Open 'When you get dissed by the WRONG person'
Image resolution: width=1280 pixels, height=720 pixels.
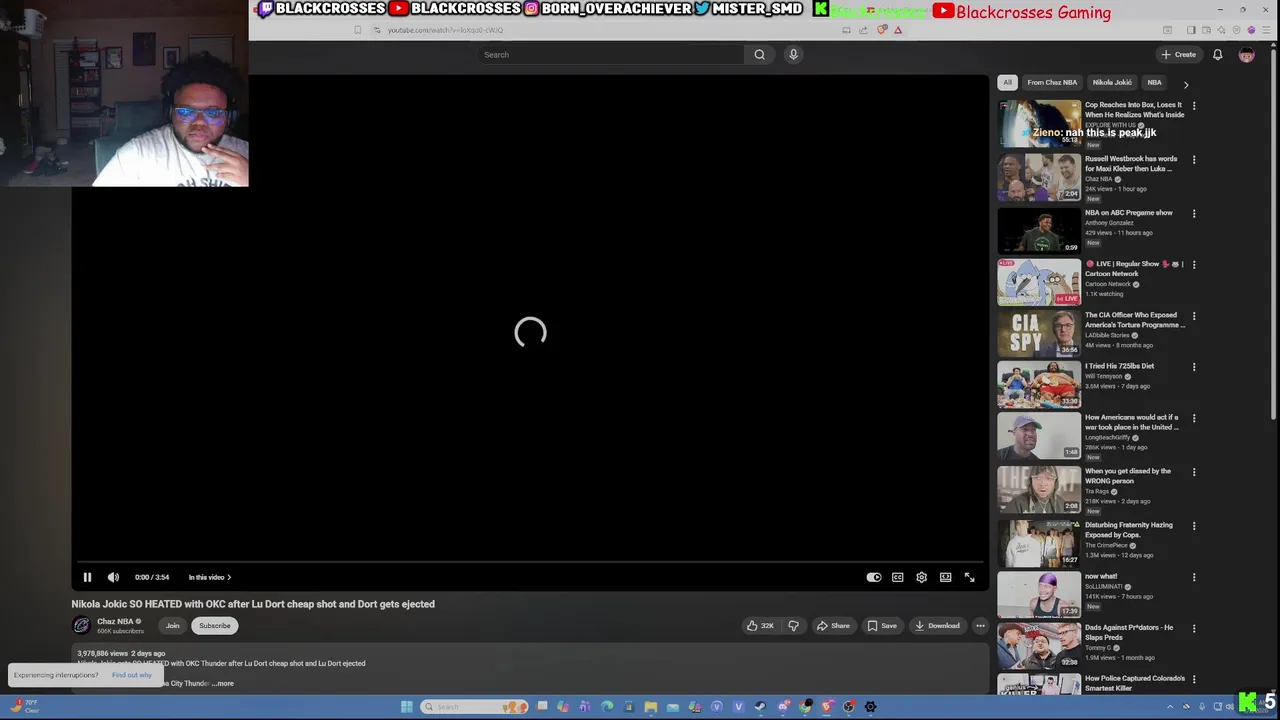pos(1128,476)
